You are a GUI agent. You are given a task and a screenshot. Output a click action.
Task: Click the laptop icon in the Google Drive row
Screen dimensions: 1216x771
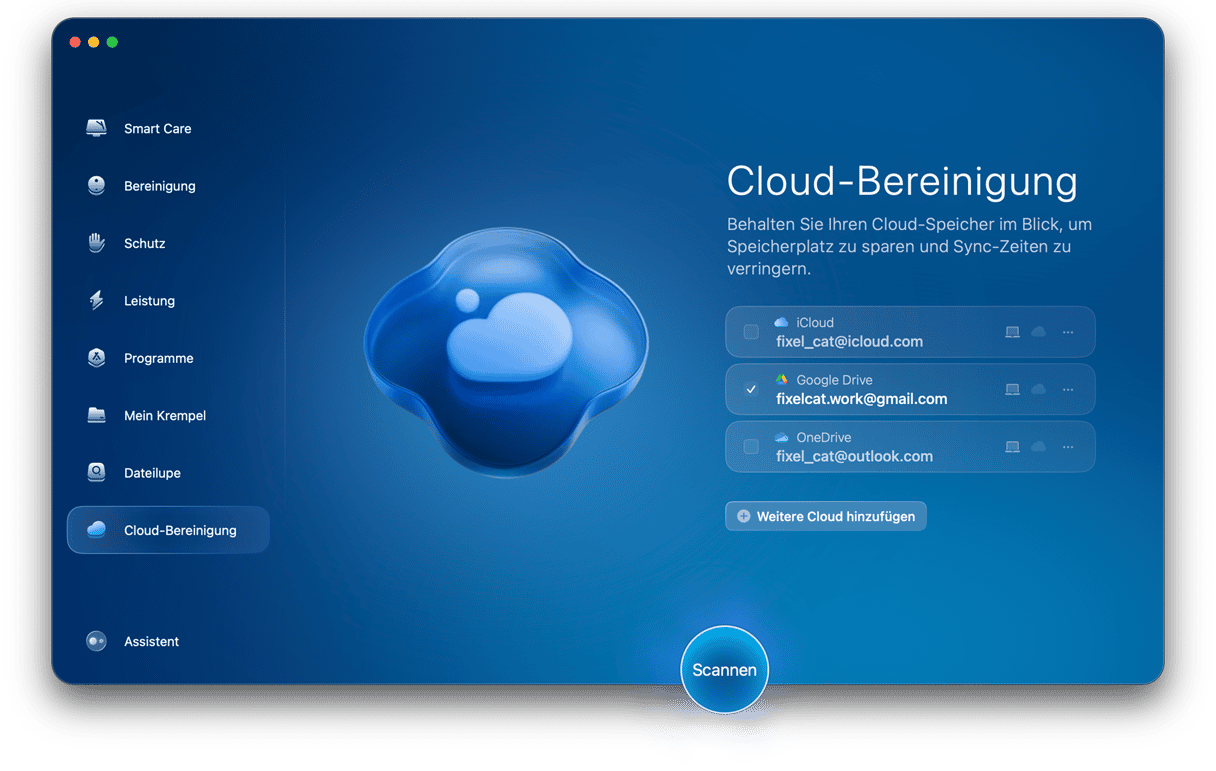(1012, 389)
